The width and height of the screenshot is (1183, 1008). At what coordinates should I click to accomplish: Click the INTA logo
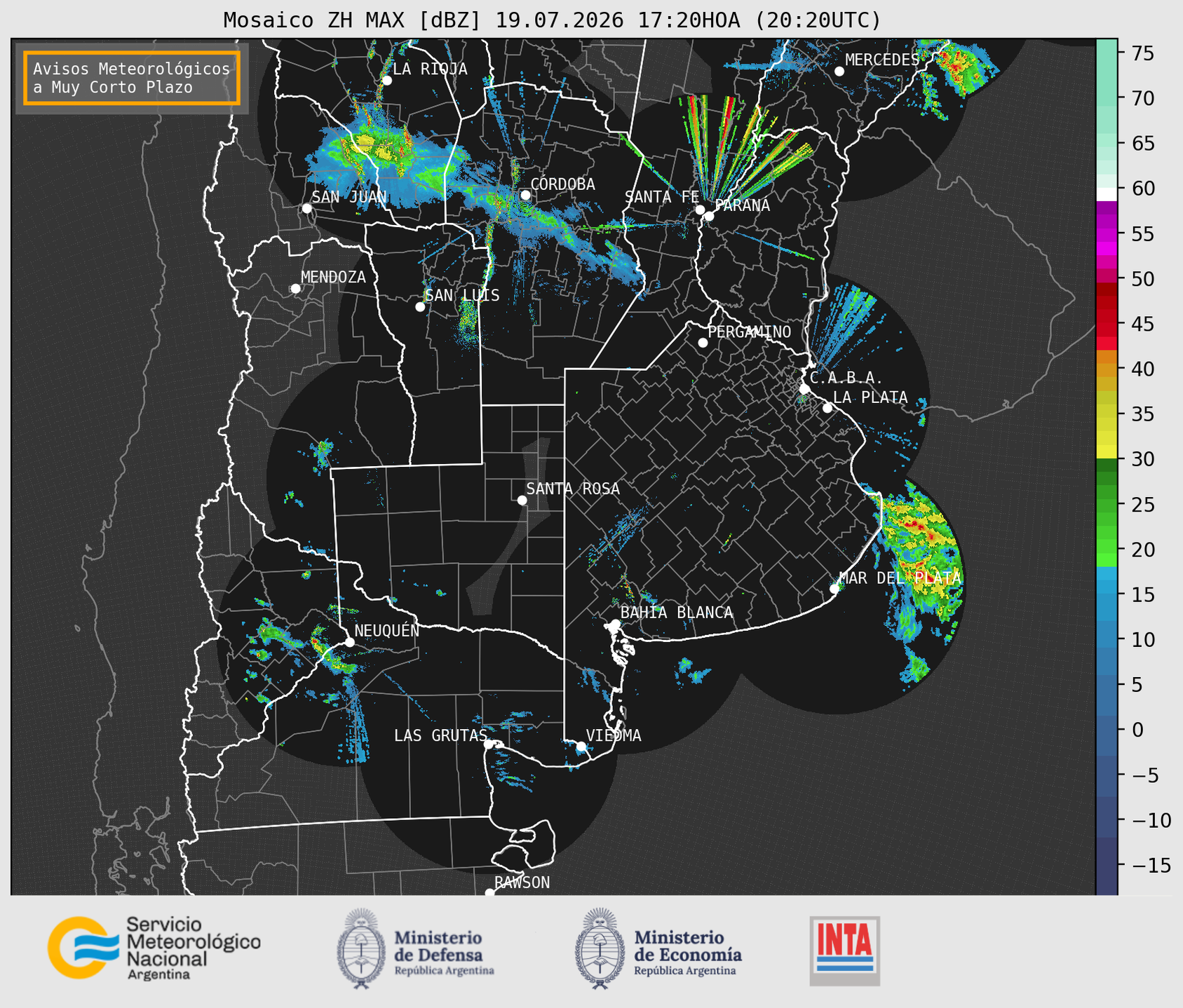845,951
